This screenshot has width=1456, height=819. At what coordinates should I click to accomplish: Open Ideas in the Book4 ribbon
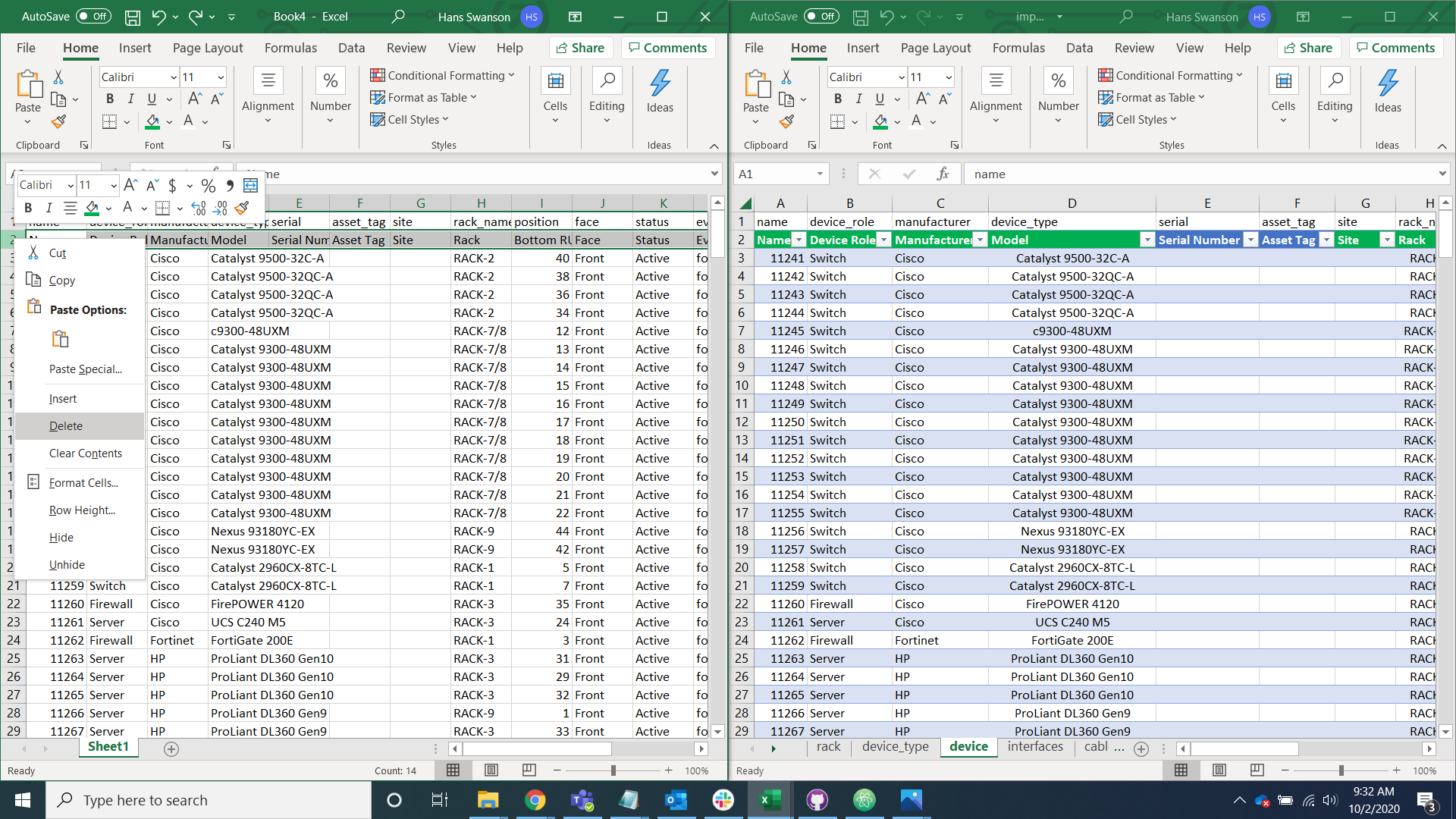[x=660, y=91]
